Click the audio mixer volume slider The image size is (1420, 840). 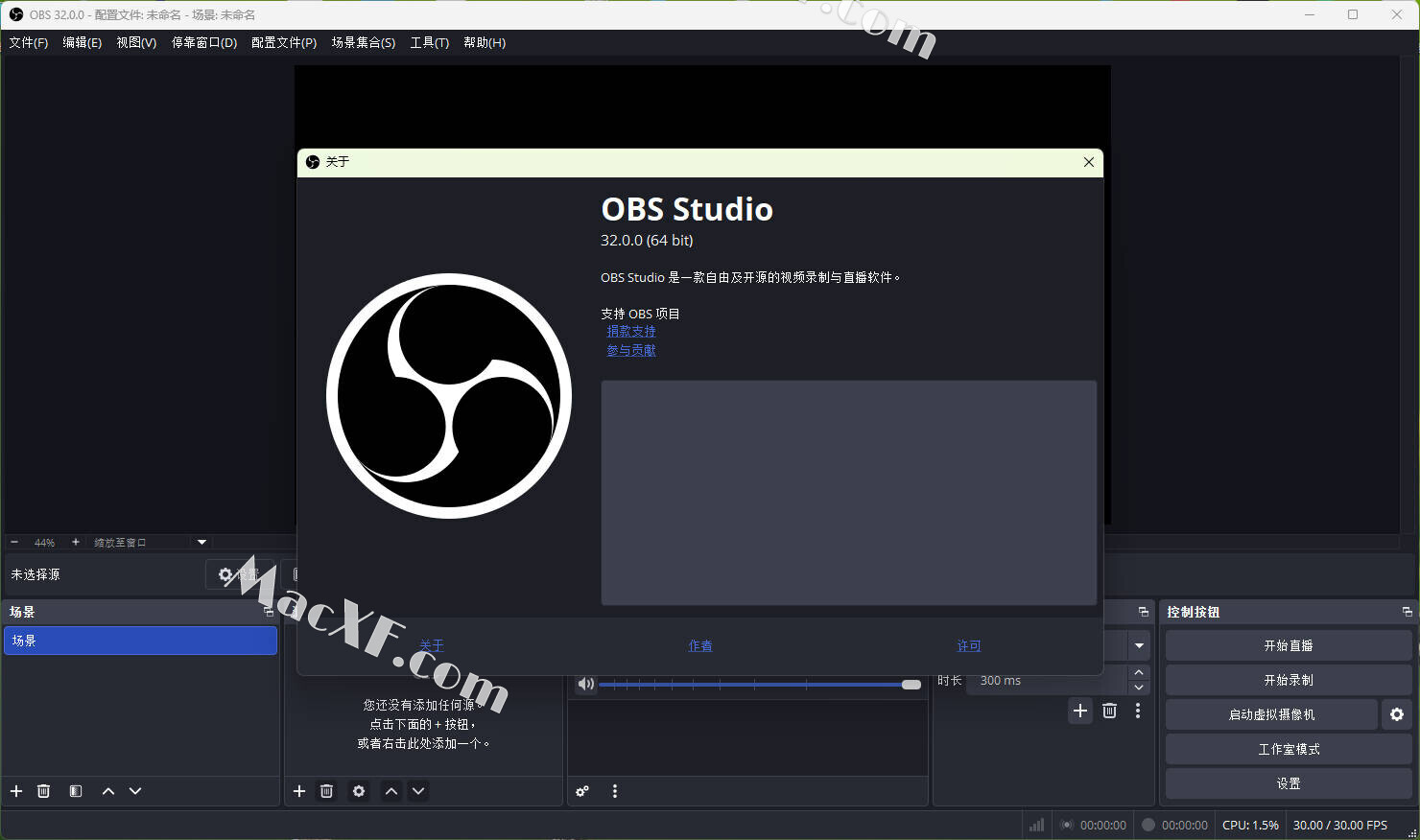[758, 684]
